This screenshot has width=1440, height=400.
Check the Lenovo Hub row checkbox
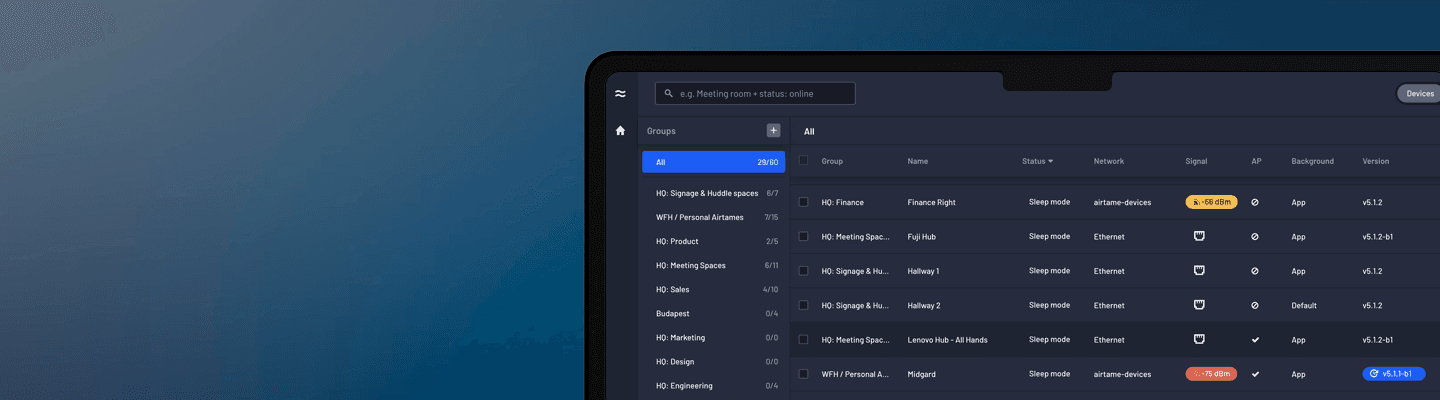[803, 340]
